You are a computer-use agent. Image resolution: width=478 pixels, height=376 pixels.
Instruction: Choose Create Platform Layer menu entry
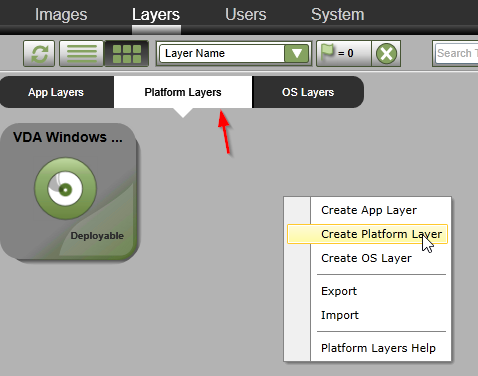pyautogui.click(x=367, y=234)
